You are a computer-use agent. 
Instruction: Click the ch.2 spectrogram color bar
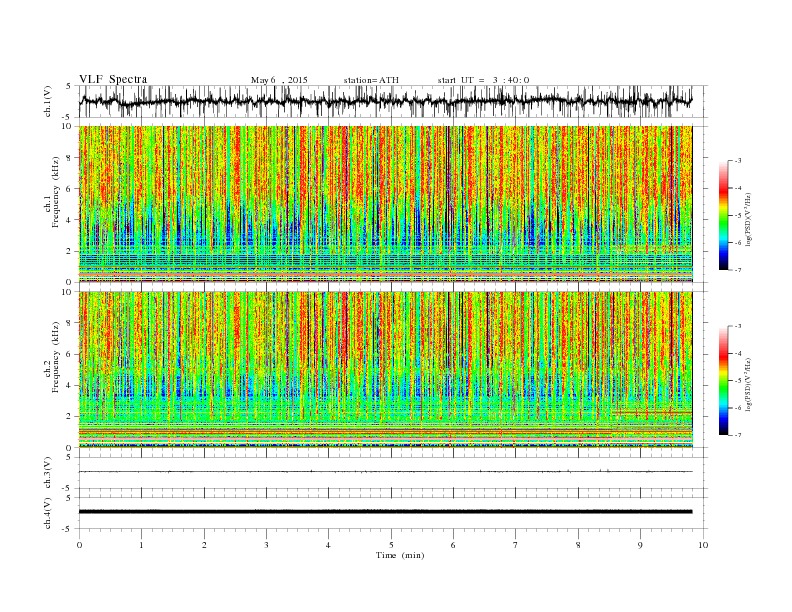pos(723,381)
